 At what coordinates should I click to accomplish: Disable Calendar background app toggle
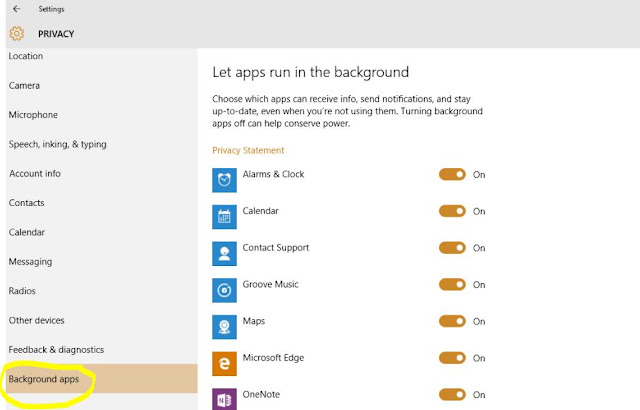pos(452,211)
